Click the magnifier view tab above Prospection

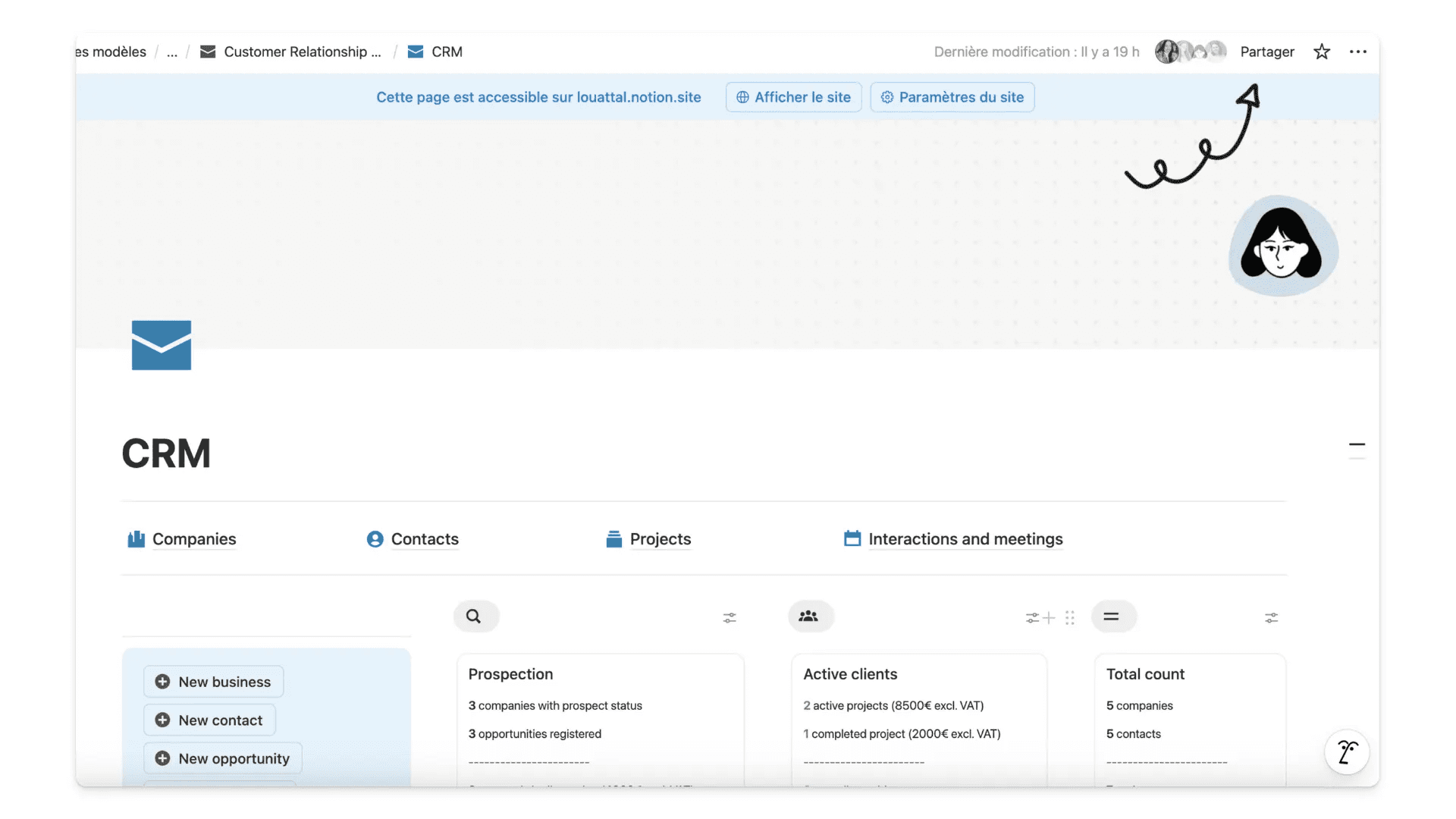(x=474, y=617)
